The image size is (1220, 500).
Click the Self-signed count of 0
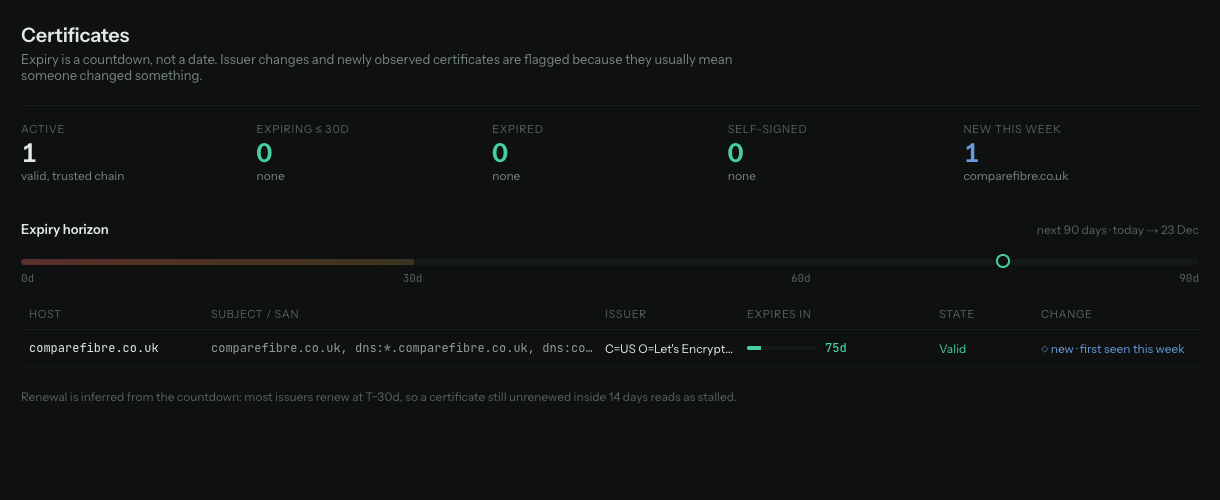(x=736, y=153)
